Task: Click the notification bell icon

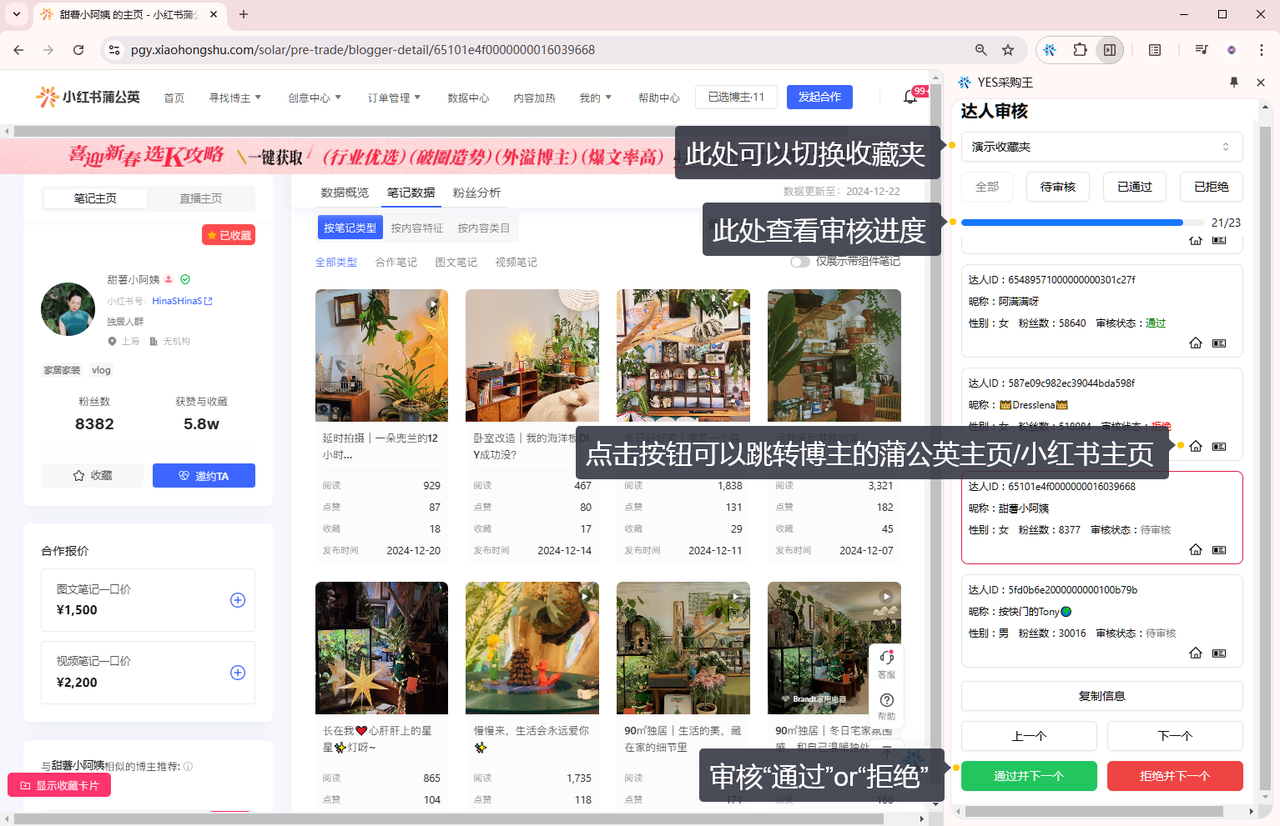Action: coord(910,97)
